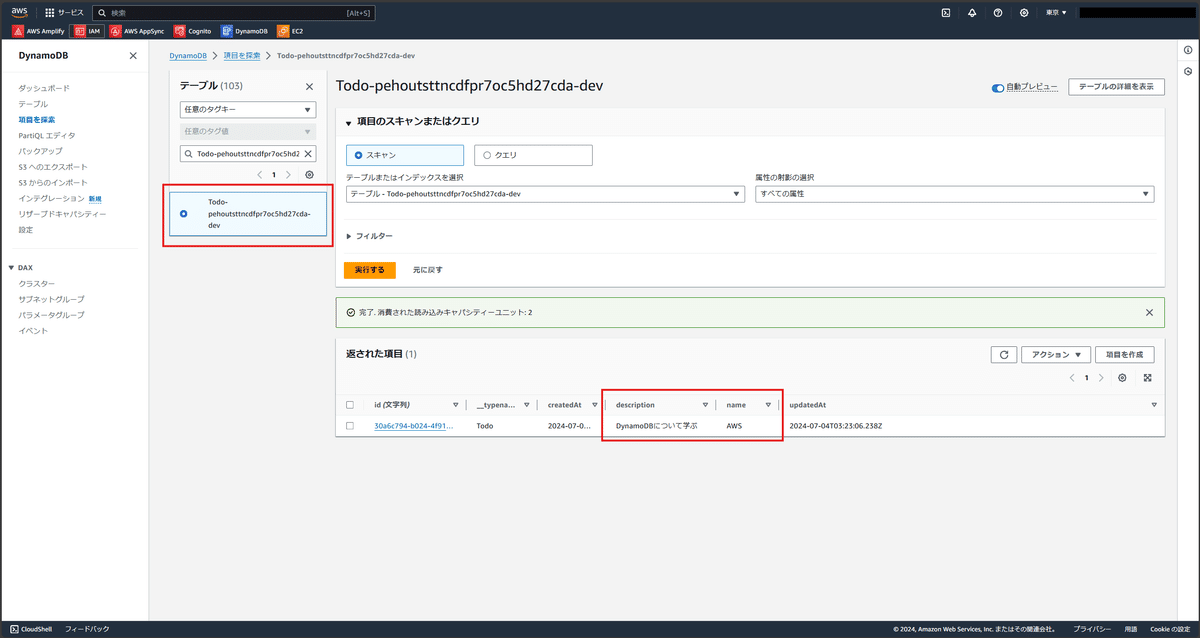
Task: Open the PartiQL エディタ sidebar item
Action: (46, 136)
